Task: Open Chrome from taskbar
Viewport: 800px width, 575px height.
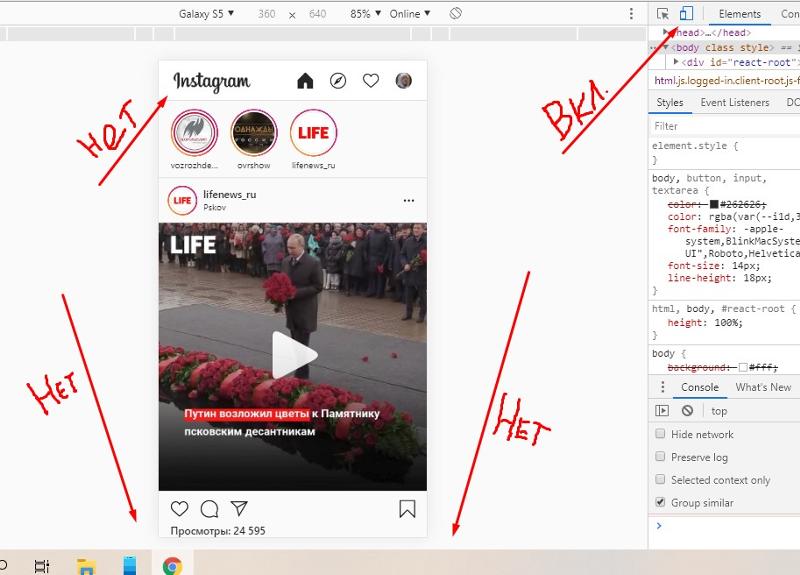Action: [x=172, y=566]
